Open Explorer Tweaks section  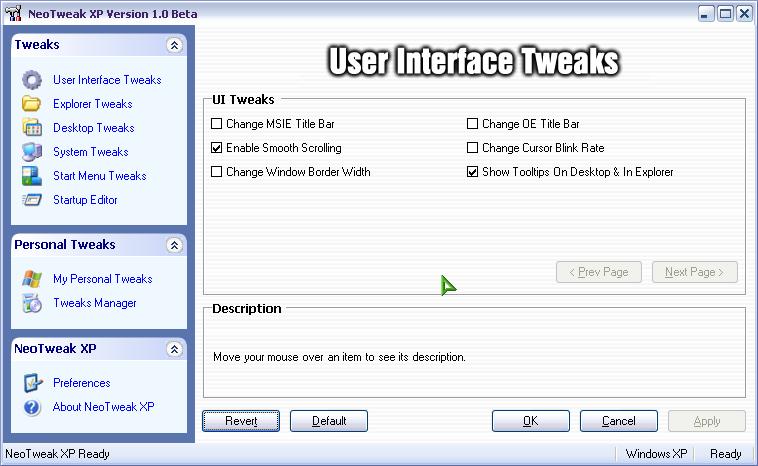tap(93, 104)
